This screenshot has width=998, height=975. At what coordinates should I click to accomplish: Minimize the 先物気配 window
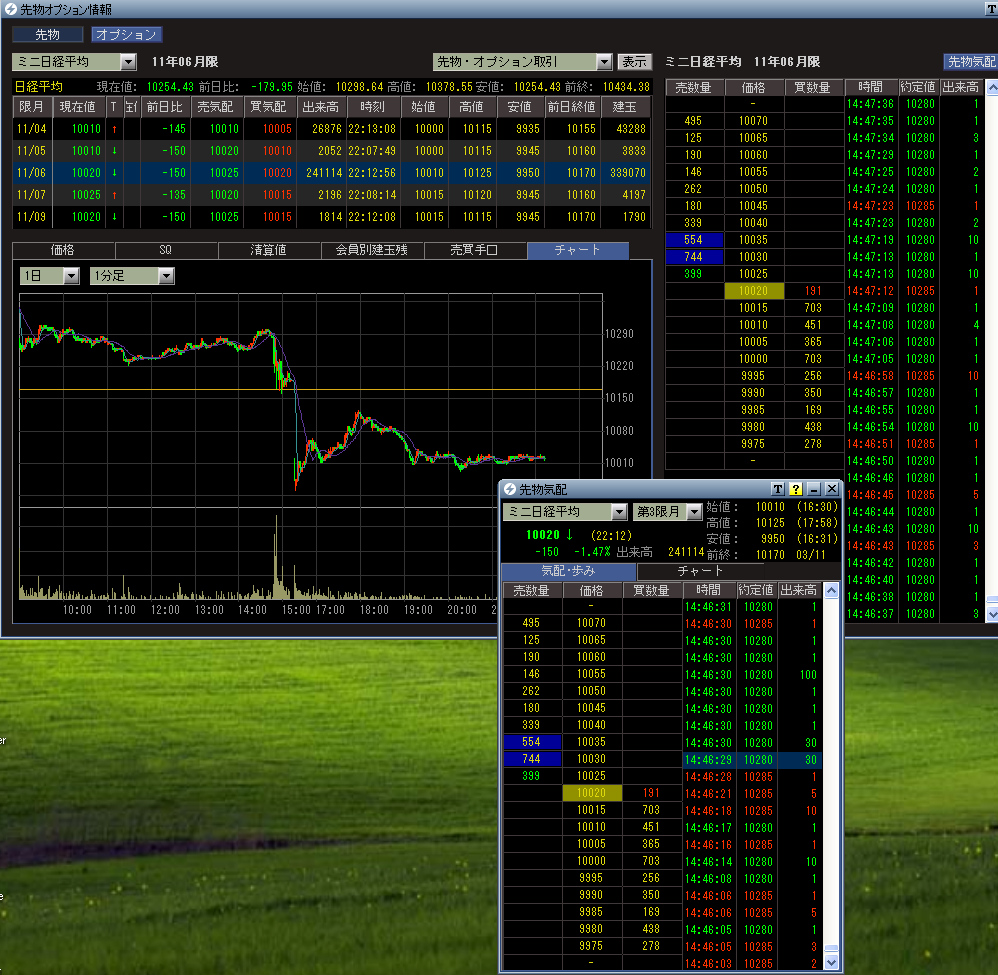813,489
